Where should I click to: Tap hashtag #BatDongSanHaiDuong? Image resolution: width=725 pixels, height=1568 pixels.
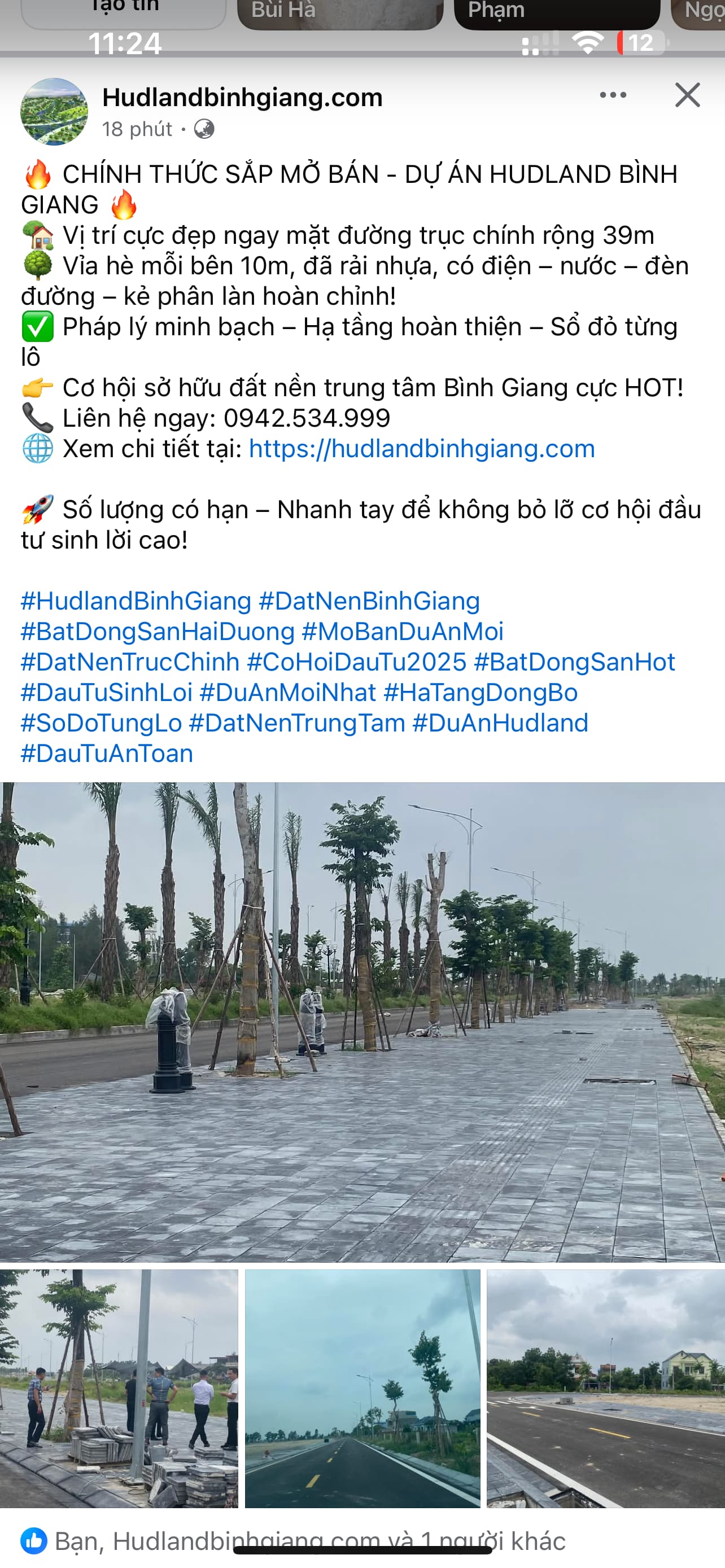pos(158,631)
